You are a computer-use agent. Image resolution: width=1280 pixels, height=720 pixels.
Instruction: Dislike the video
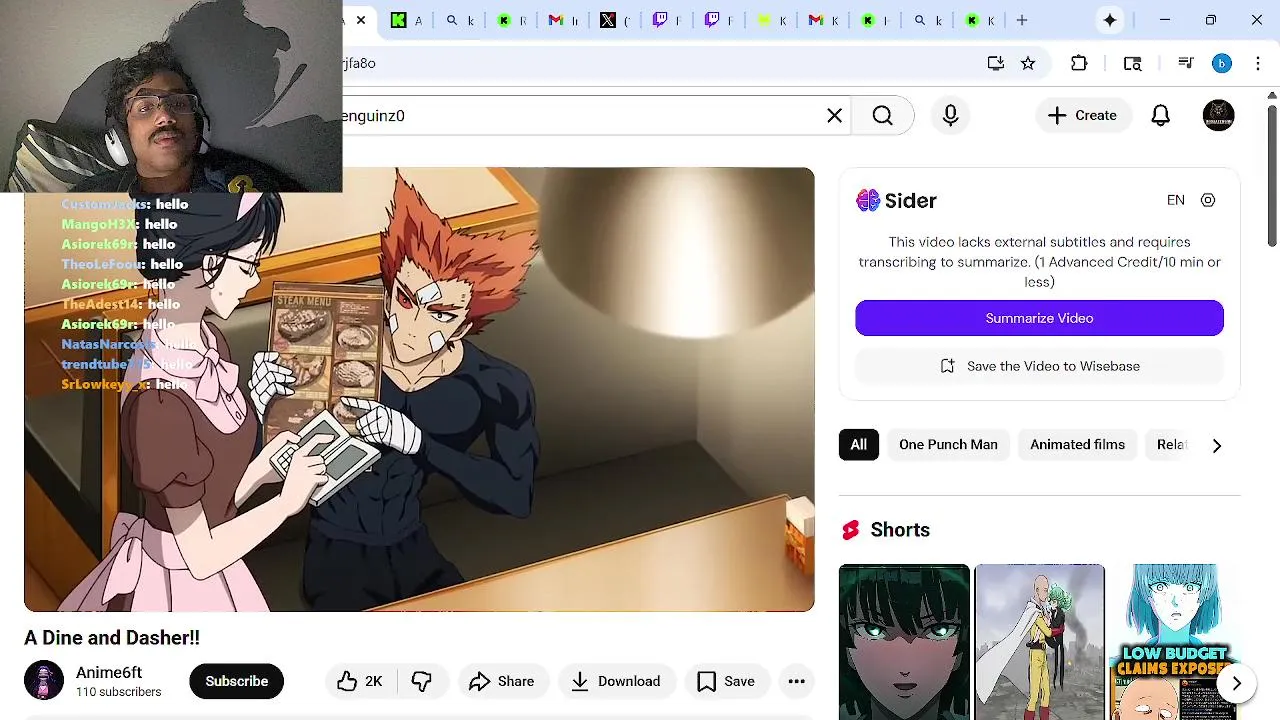click(422, 681)
